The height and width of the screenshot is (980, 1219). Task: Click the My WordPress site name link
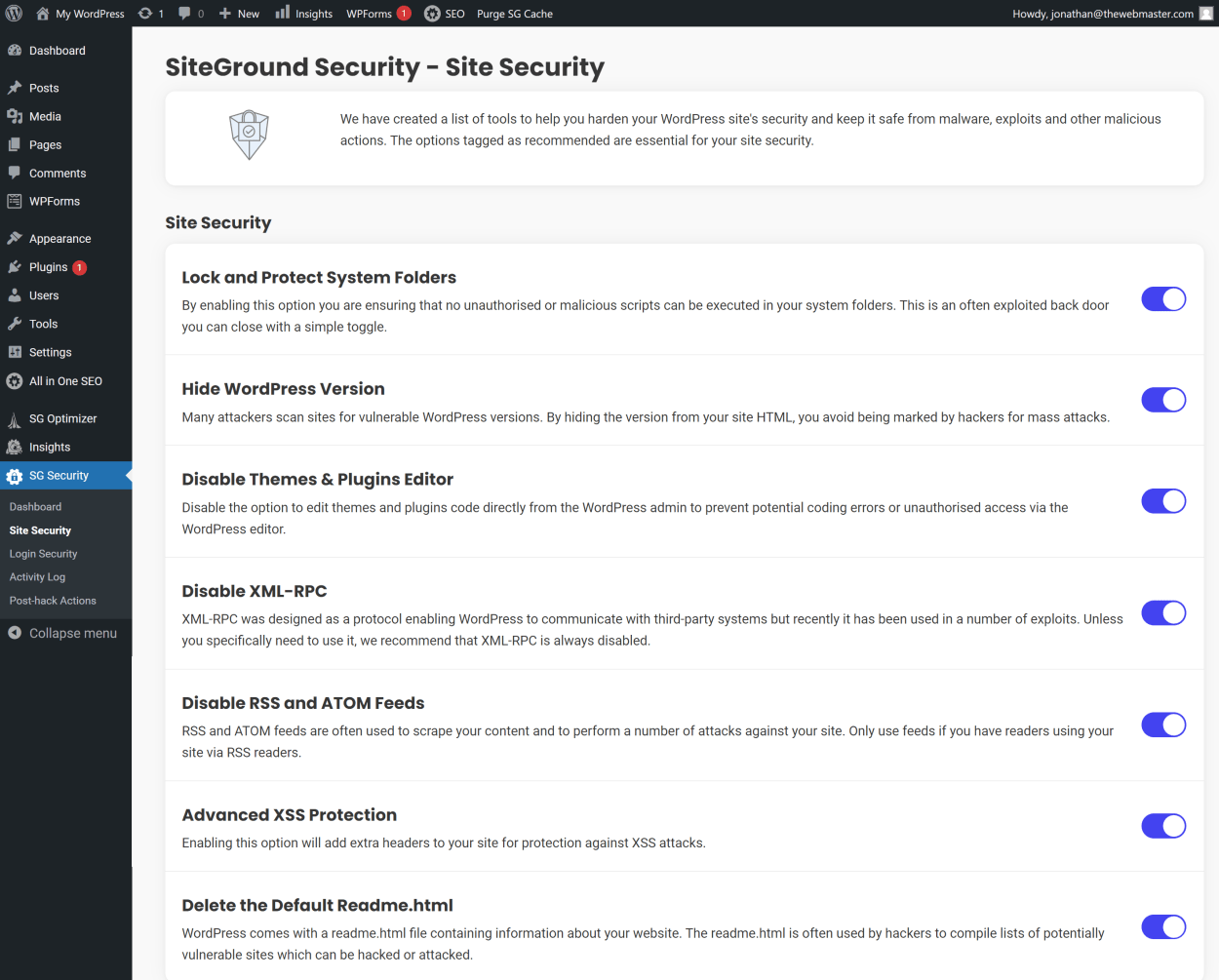90,14
